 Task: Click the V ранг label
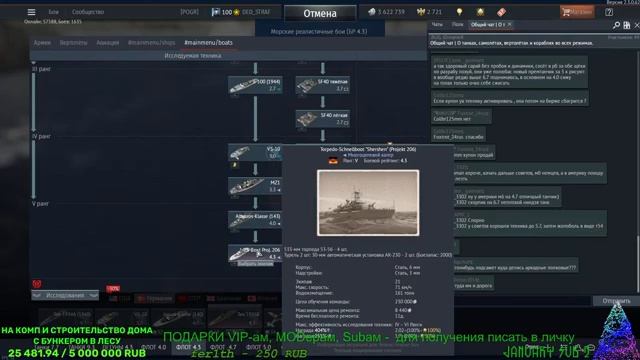pyautogui.click(x=40, y=203)
